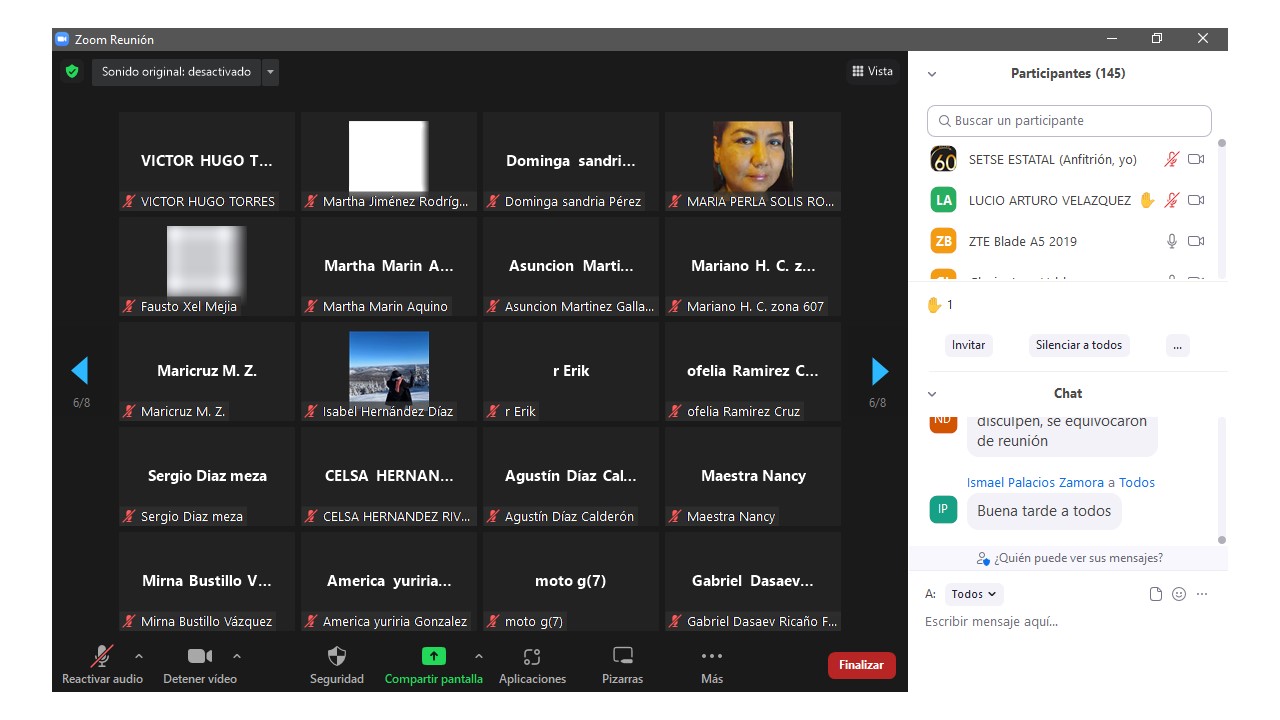Click ZTE Blade A5 2019 camera icon
The height and width of the screenshot is (720, 1280).
(x=1196, y=241)
